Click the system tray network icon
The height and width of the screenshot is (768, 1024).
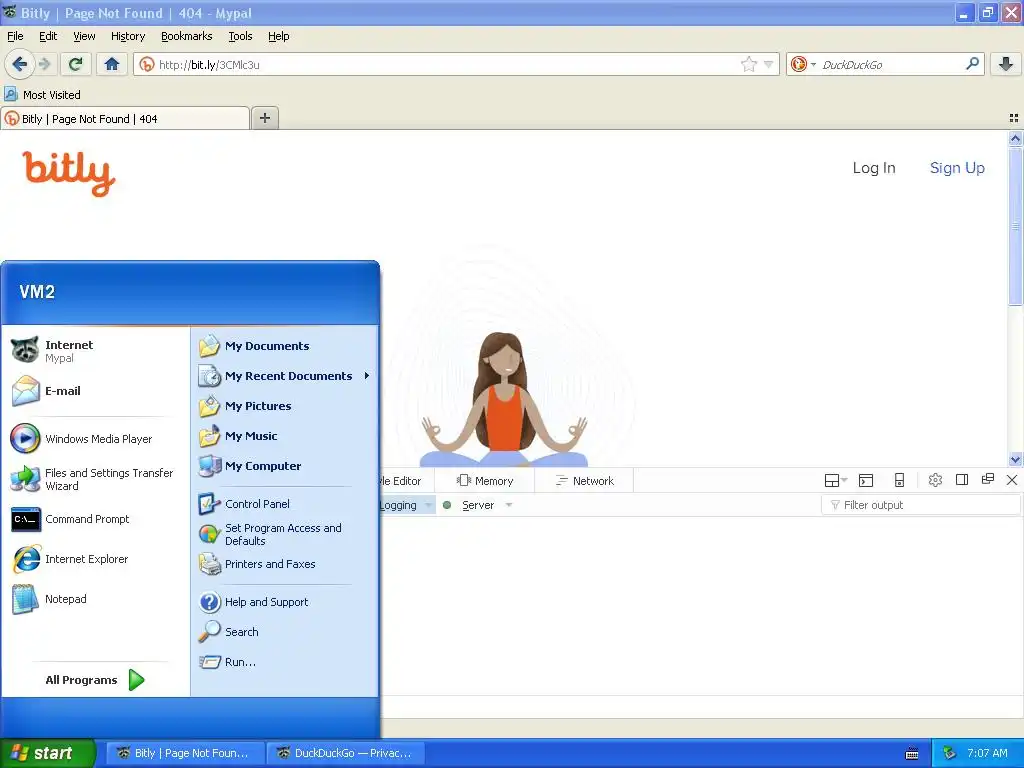(950, 753)
